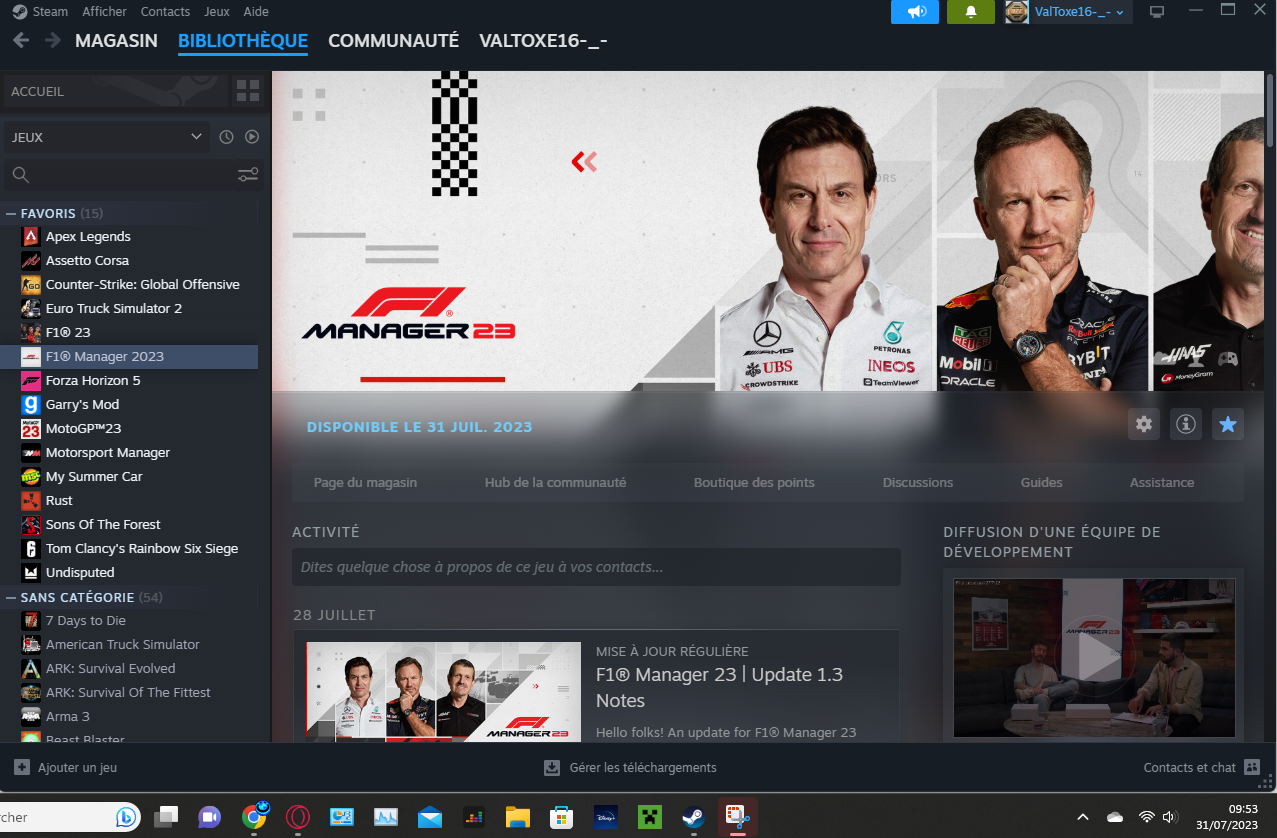Open Contacts et chat panel
Screen dimensions: 1277x838
coord(1201,768)
